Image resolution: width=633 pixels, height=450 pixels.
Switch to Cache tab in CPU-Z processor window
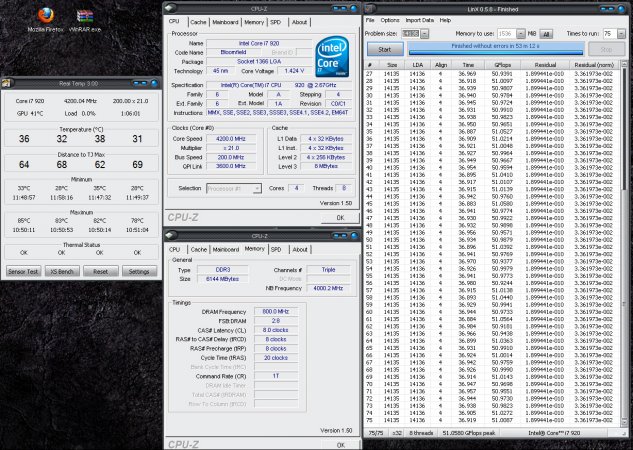(198, 22)
